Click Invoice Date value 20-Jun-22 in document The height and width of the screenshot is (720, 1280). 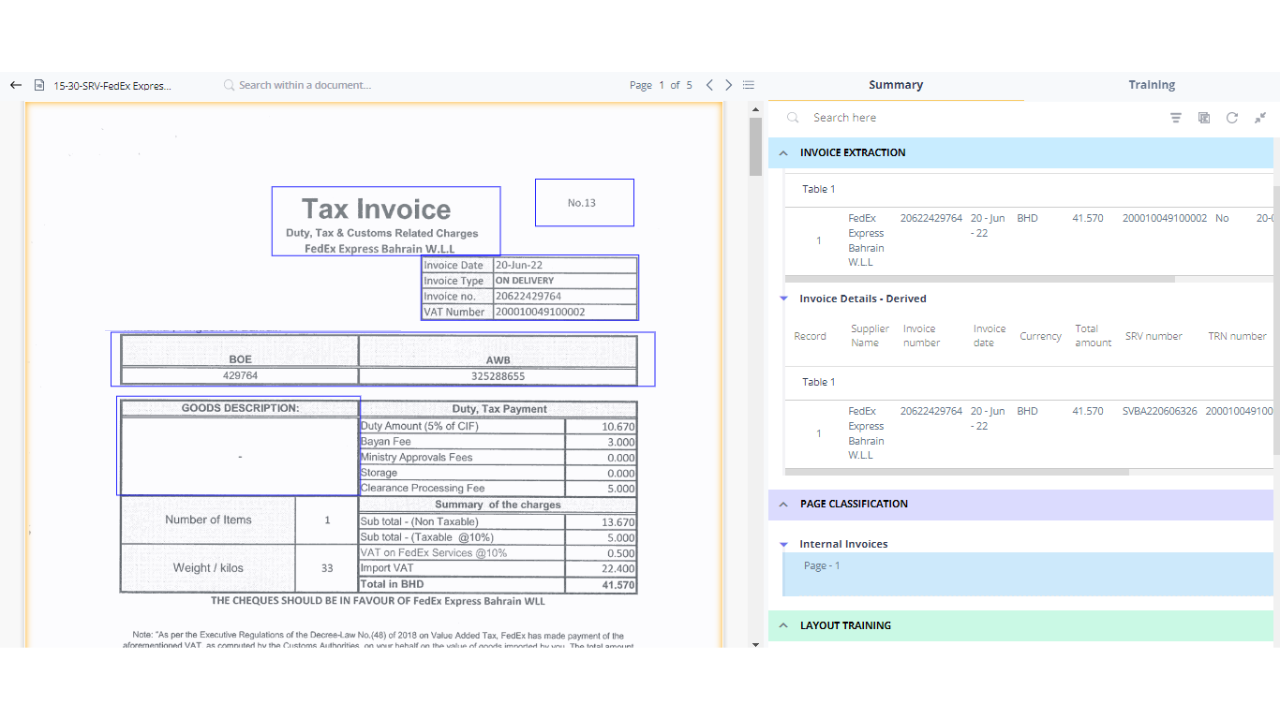tap(519, 266)
